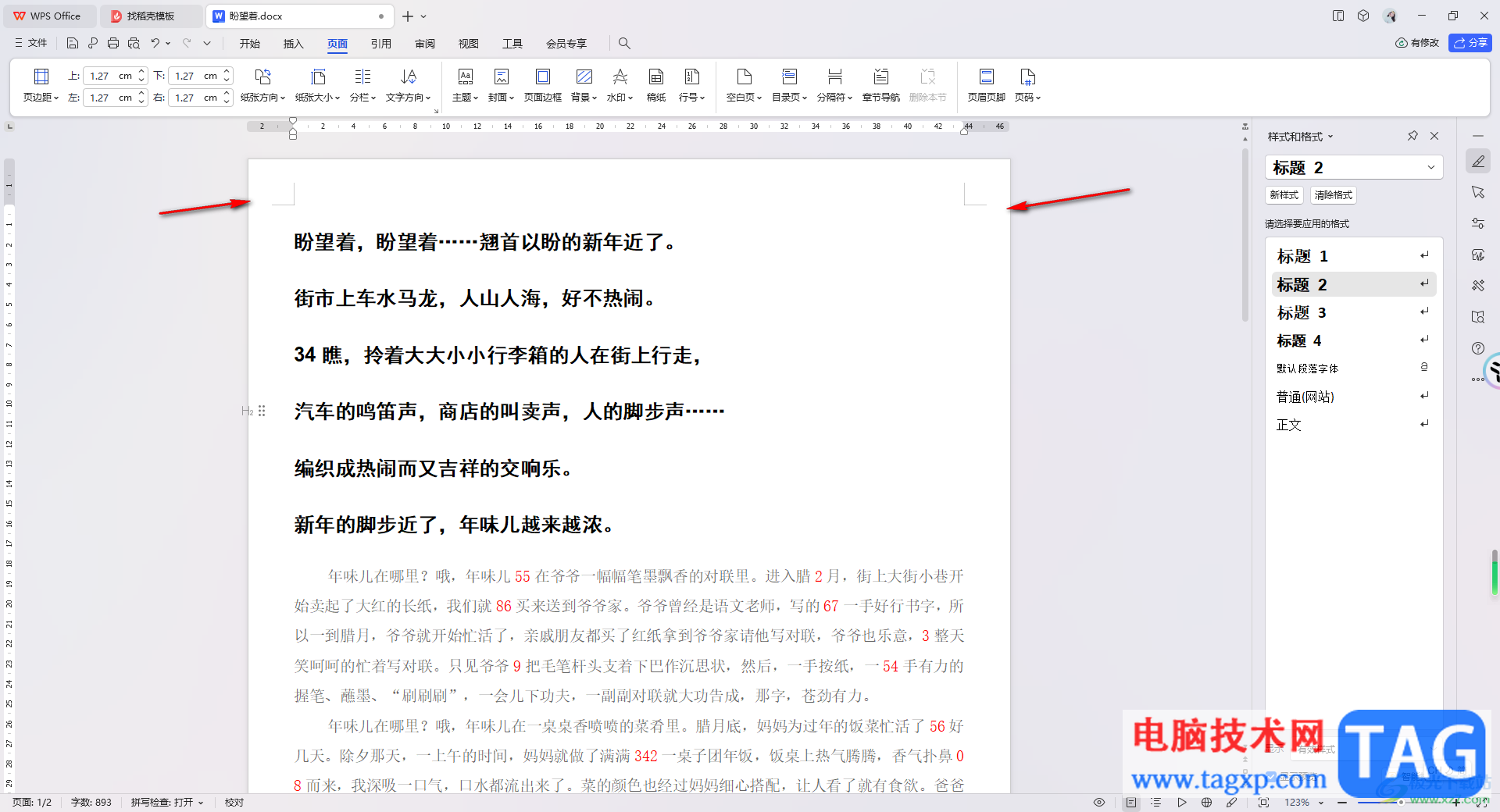
Task: Click the 页面边框 page border tool
Action: coord(542,85)
